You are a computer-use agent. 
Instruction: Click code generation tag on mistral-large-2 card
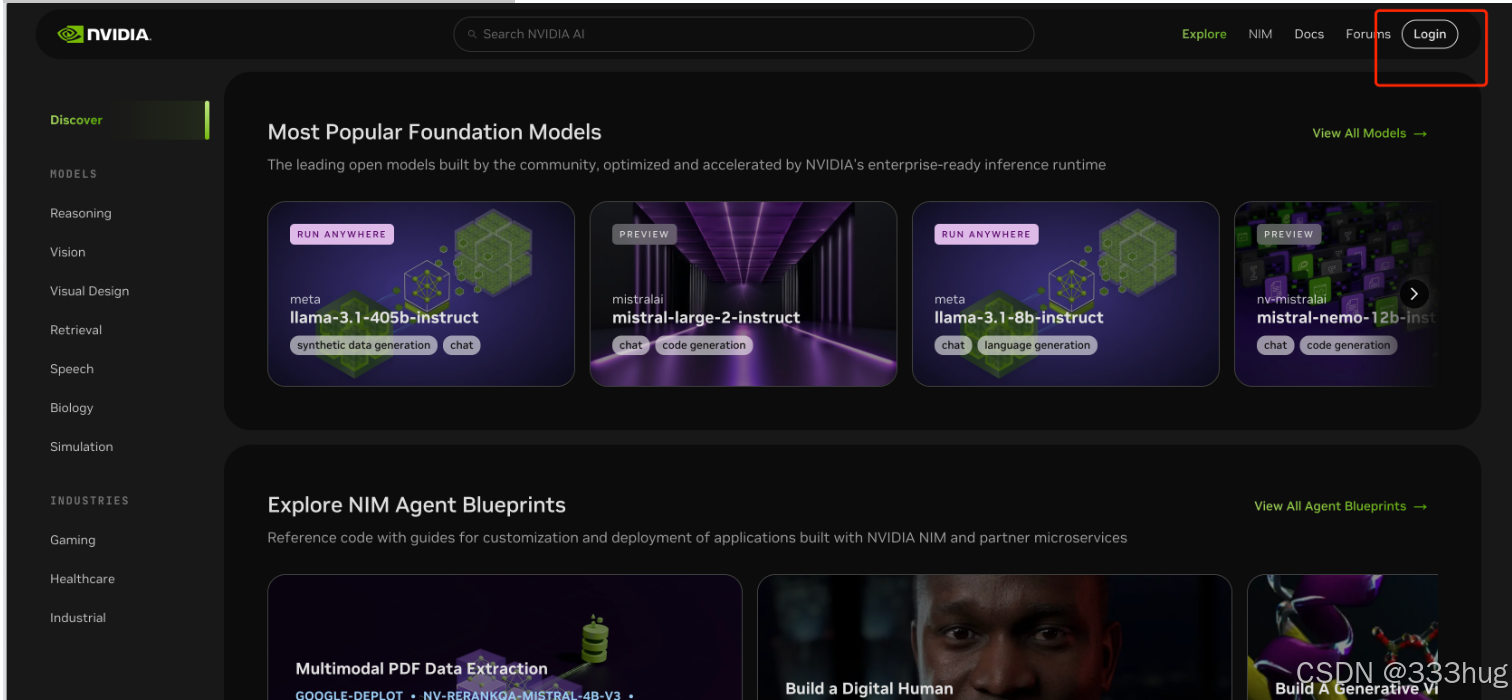click(x=704, y=345)
